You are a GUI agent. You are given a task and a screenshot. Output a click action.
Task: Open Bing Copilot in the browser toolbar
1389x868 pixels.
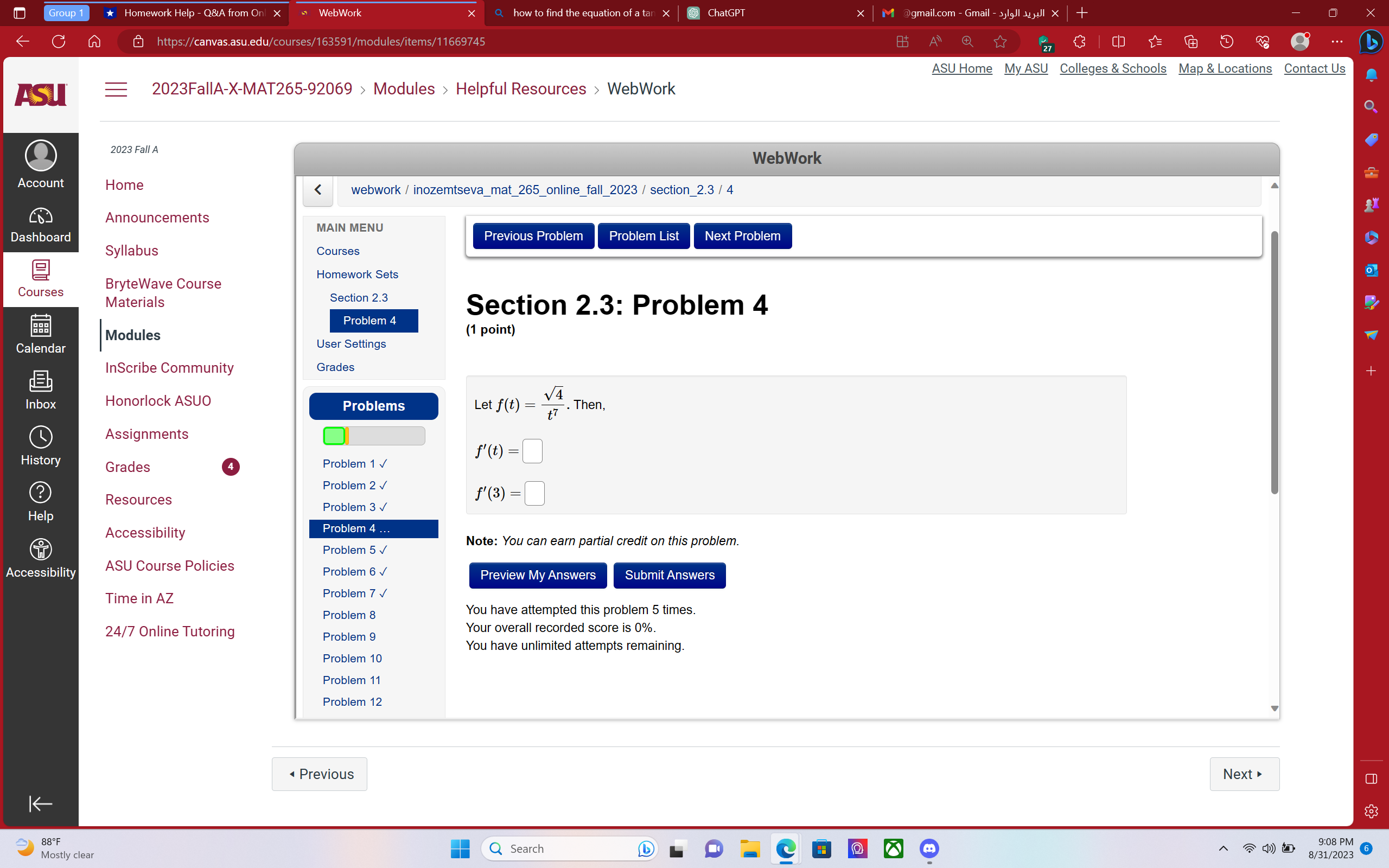tap(1372, 41)
